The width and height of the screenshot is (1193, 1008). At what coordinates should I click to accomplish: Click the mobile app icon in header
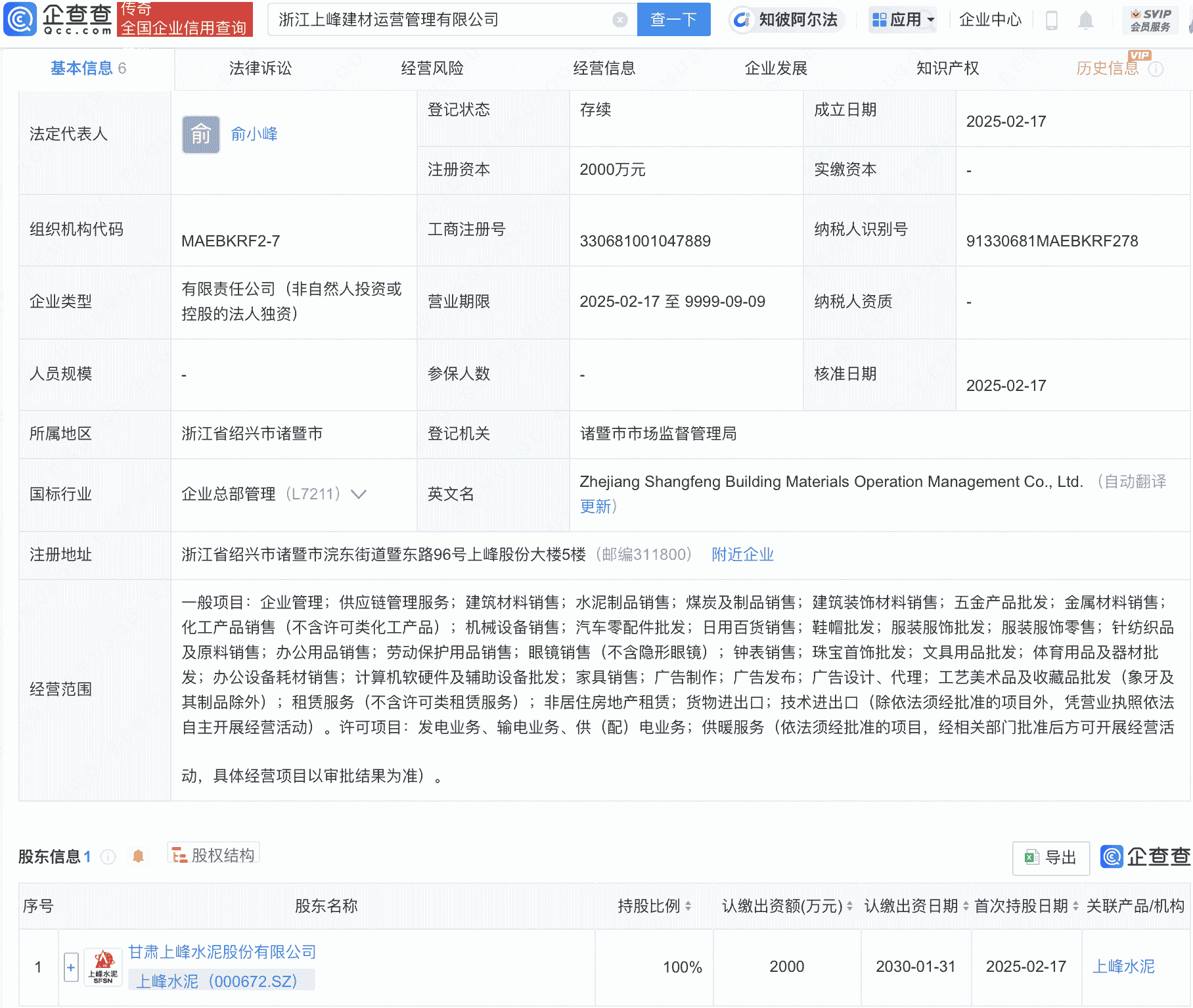(x=1052, y=20)
